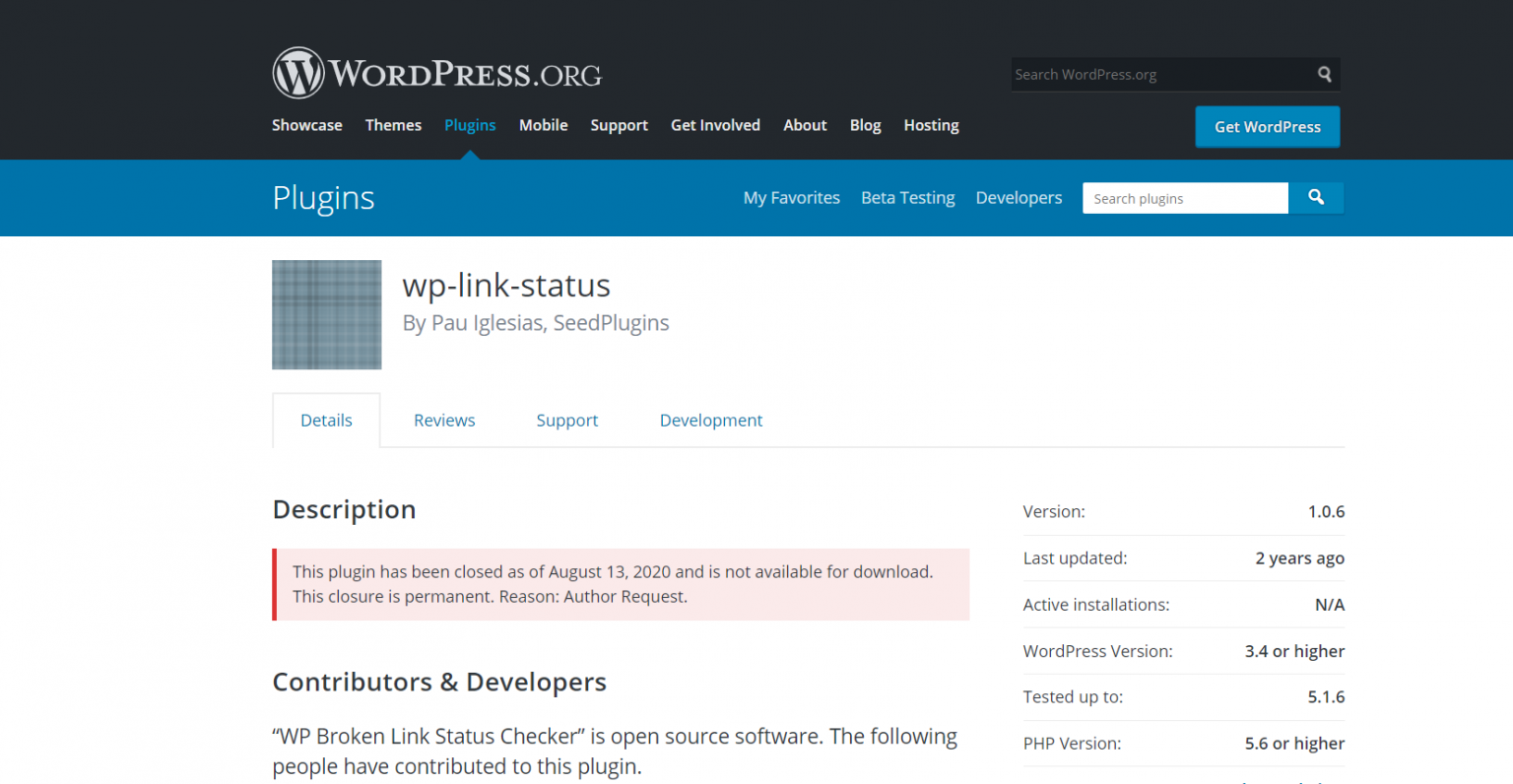Click the Hosting menu entry
1513x784 pixels.
point(931,125)
